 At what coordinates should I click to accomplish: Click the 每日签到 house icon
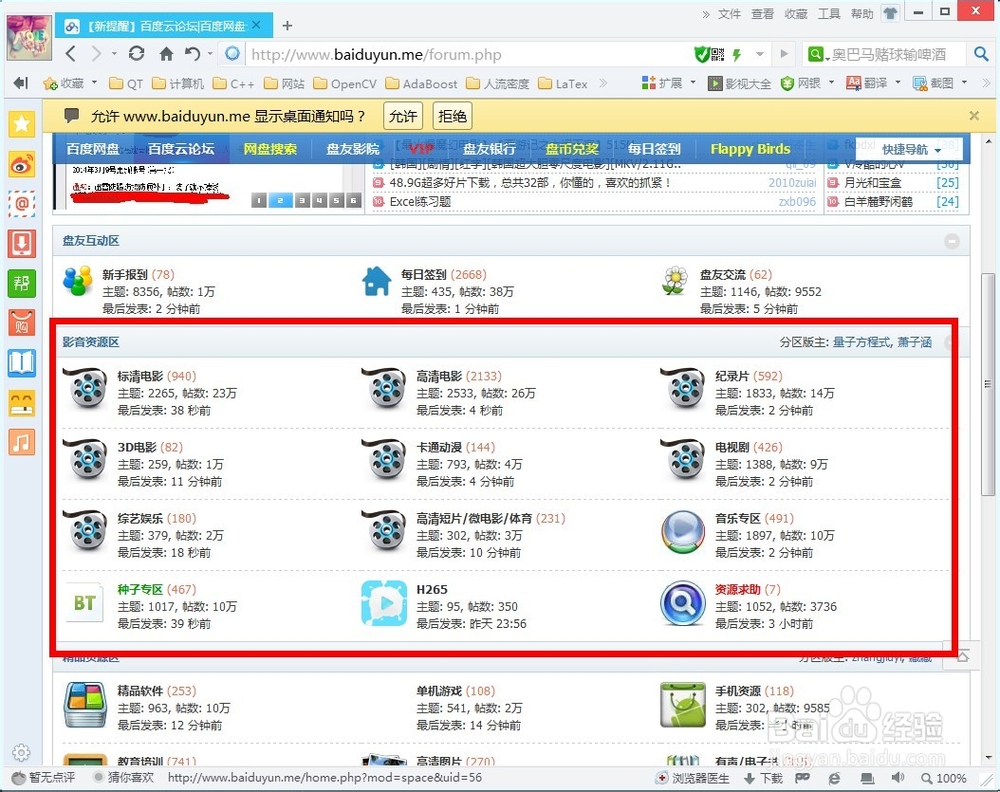pos(376,281)
